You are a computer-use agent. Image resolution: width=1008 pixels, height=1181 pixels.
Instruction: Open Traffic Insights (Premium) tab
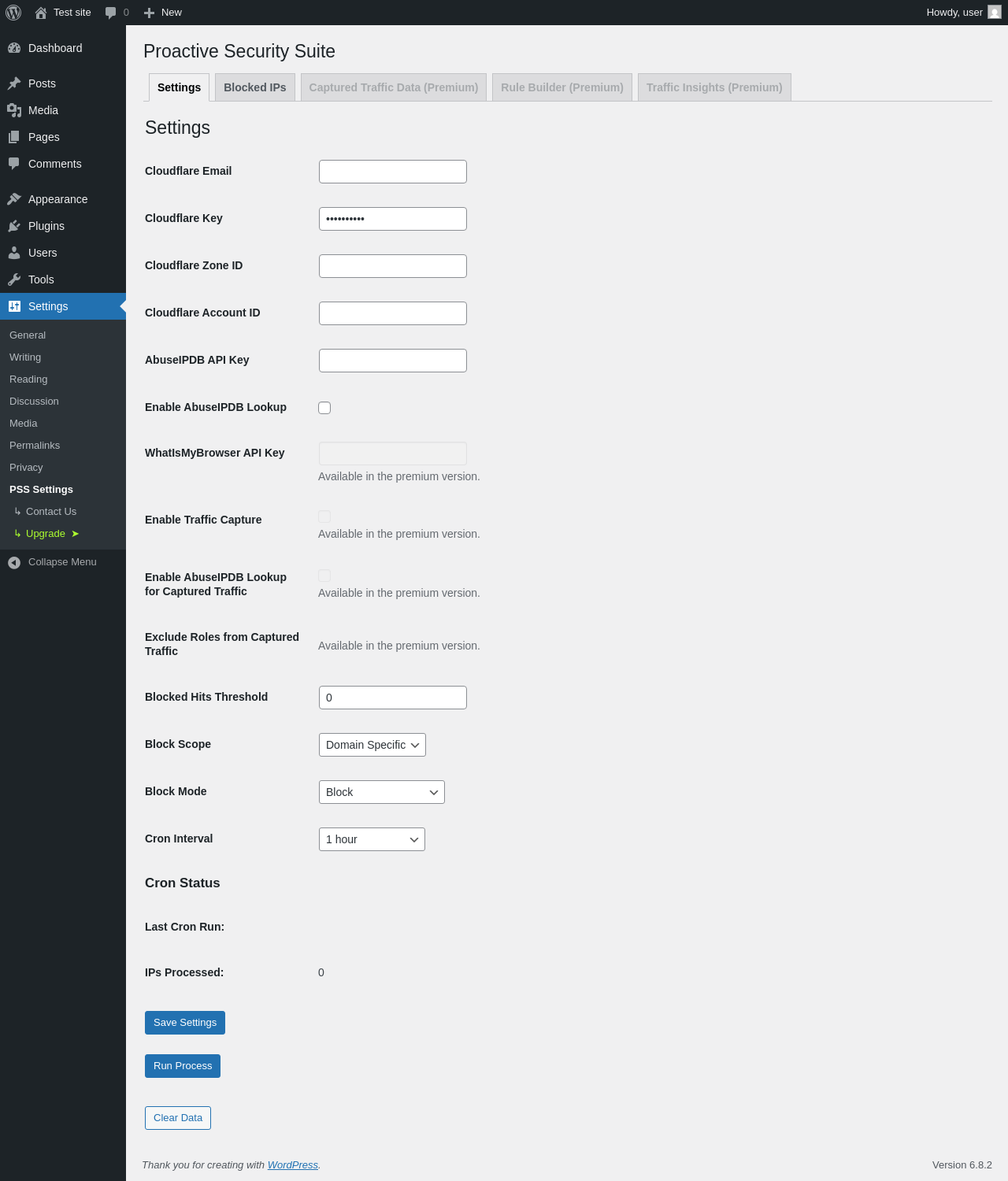pyautogui.click(x=714, y=87)
